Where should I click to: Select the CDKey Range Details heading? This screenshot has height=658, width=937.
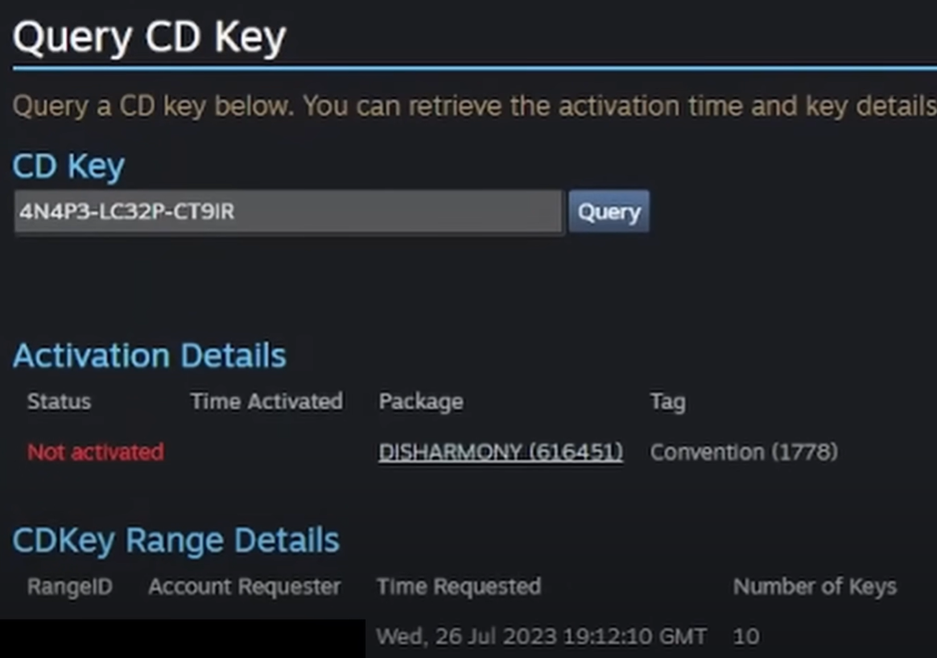[x=176, y=540]
